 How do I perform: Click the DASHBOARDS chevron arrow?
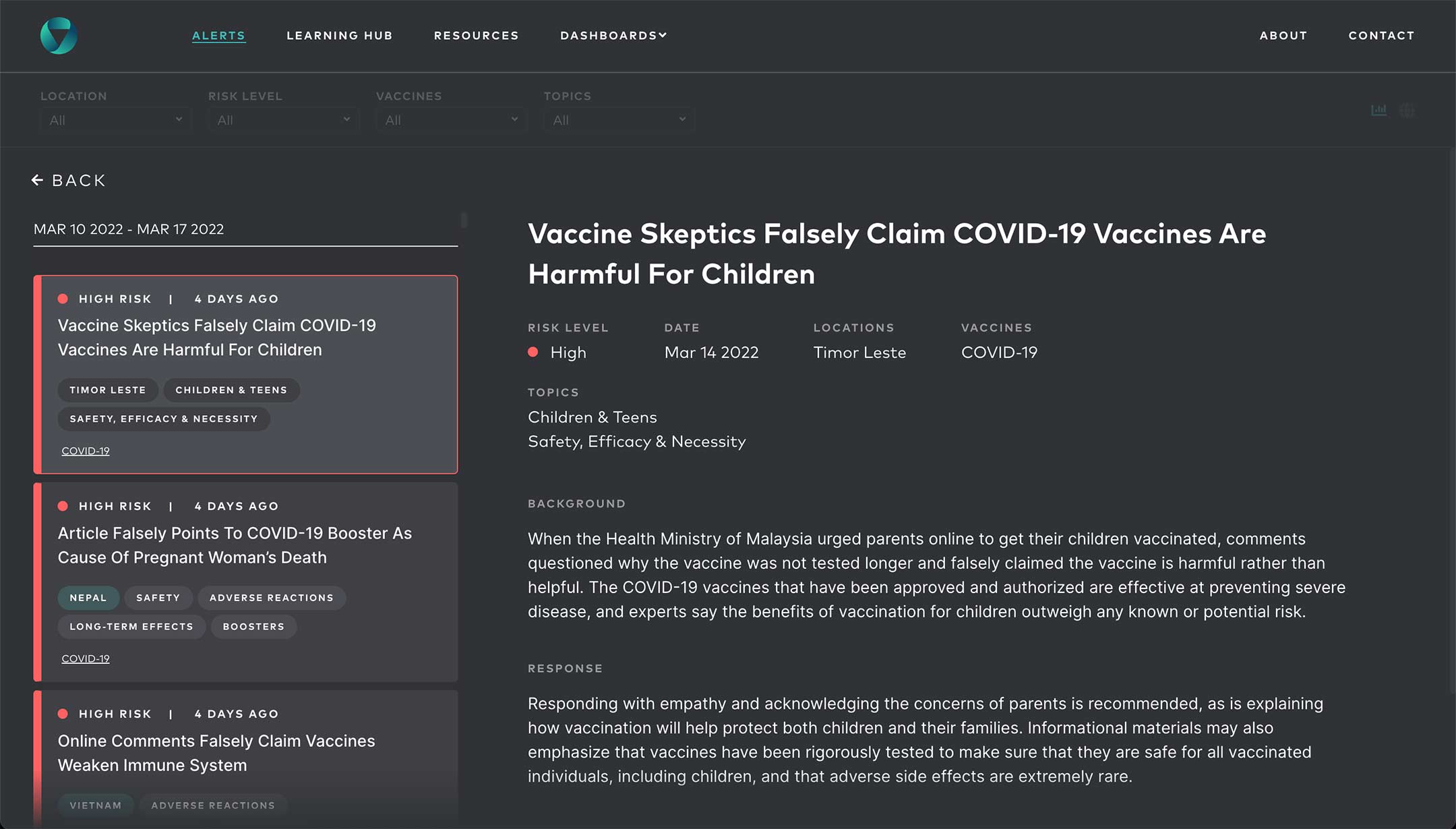663,35
